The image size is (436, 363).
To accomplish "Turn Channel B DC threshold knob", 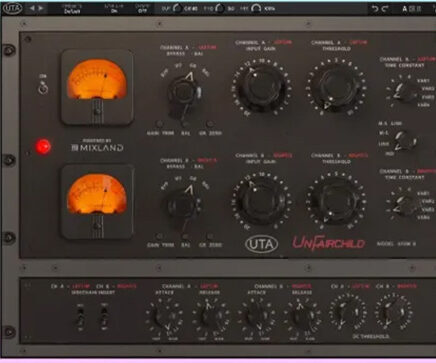I will point(394,312).
